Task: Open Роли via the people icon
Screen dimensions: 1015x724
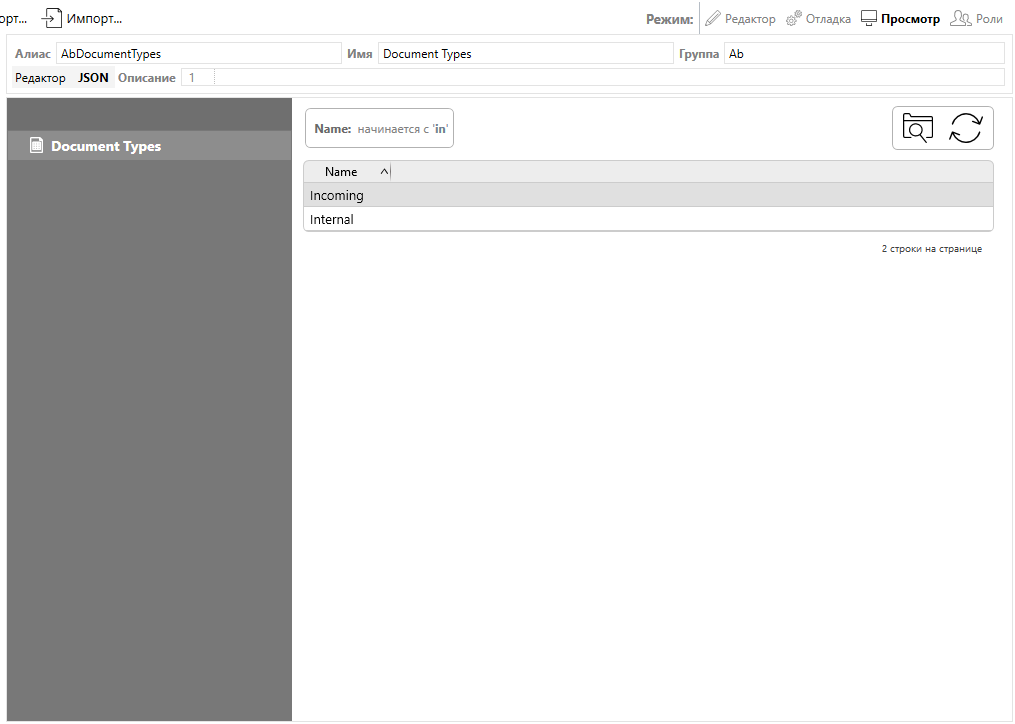Action: (960, 18)
